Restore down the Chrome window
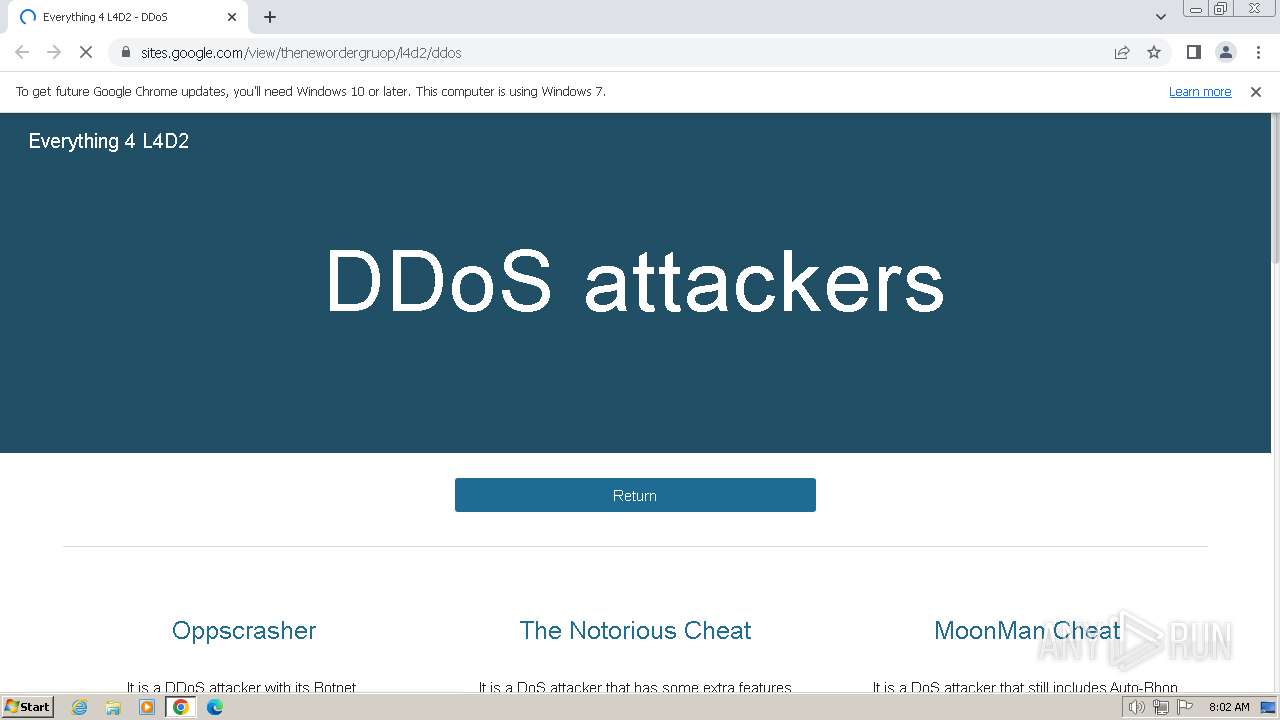The width and height of the screenshot is (1280, 720). click(1221, 9)
